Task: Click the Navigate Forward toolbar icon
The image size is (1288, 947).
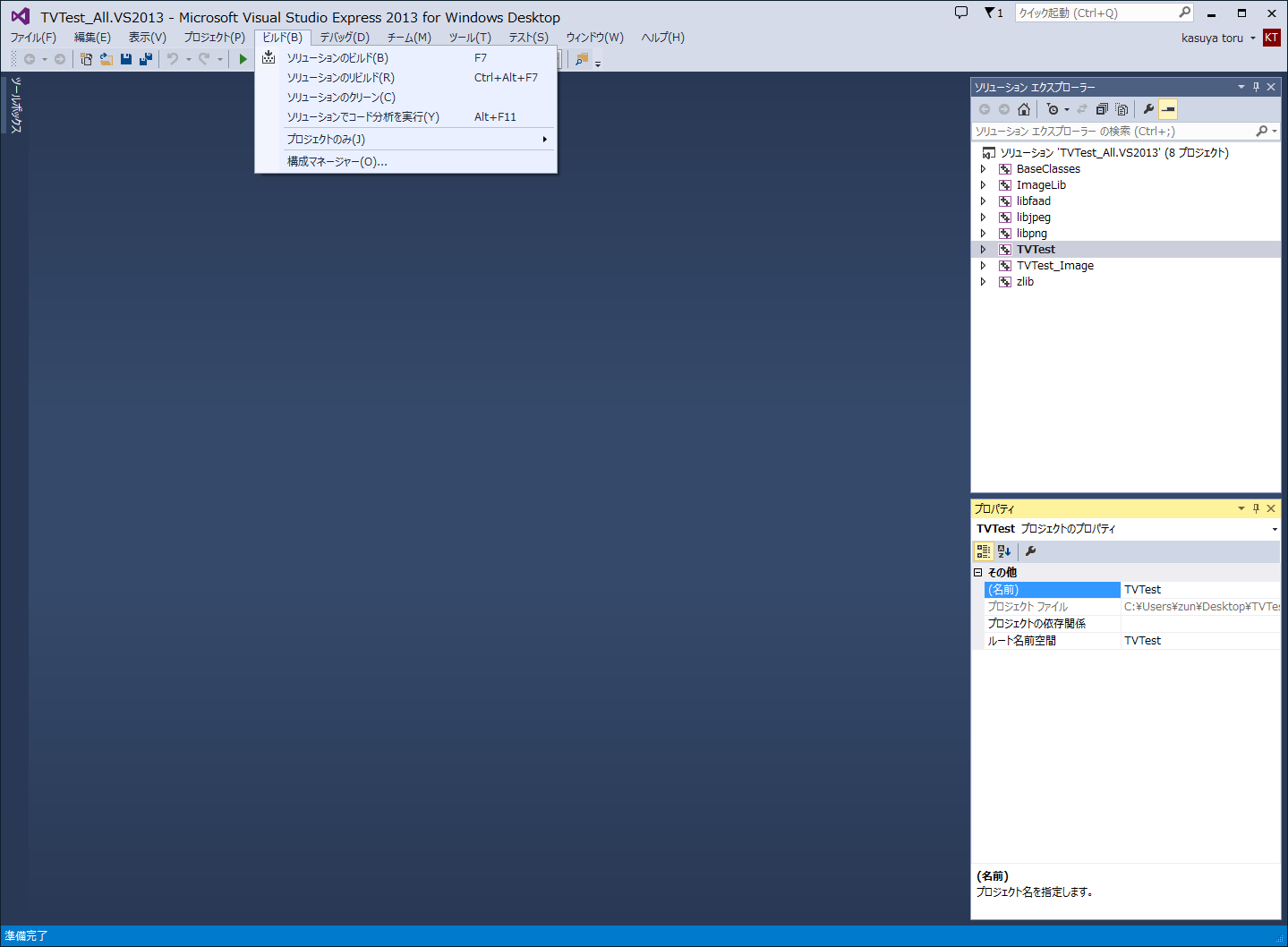Action: (60, 59)
